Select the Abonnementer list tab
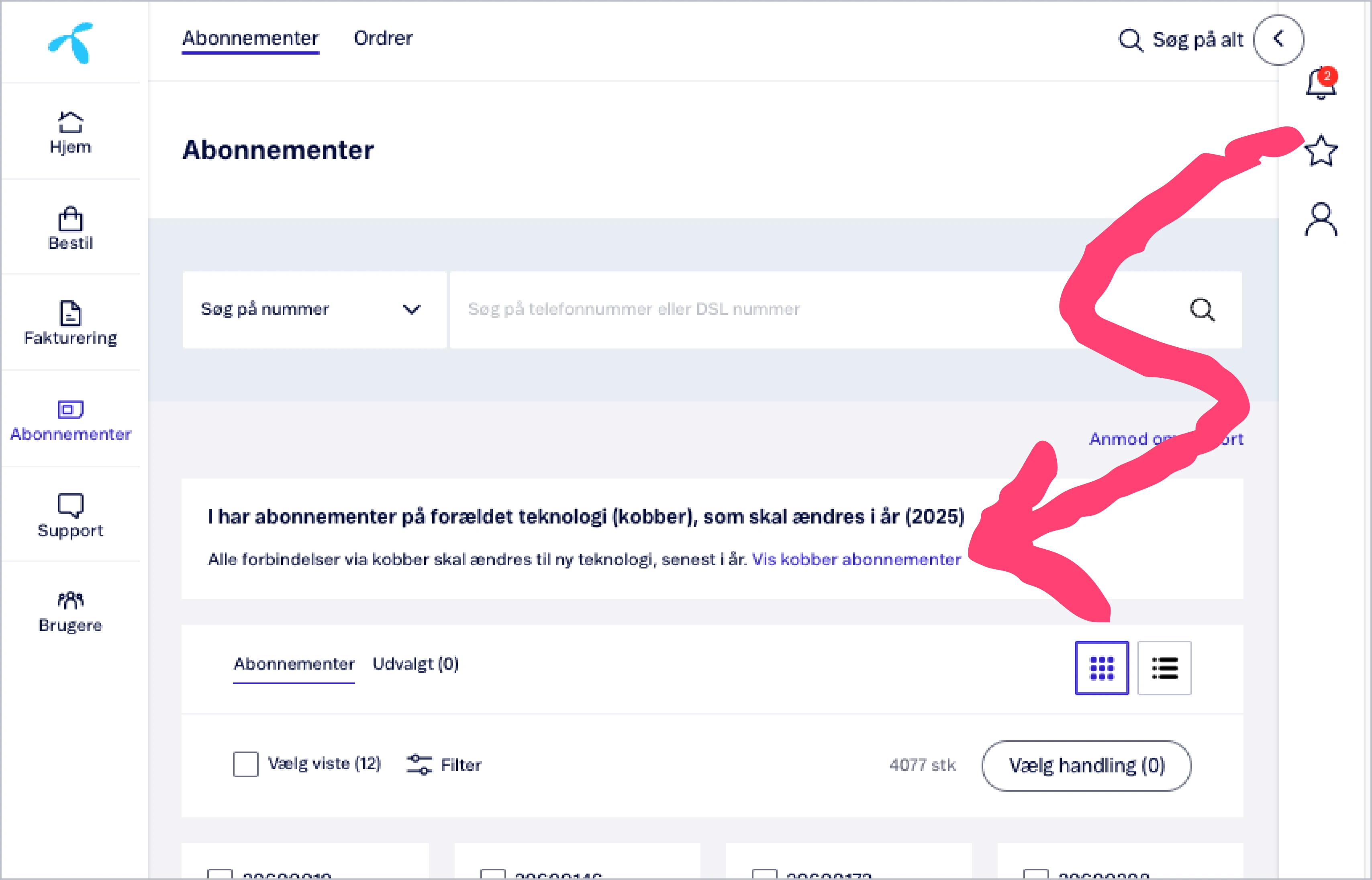 [x=294, y=664]
